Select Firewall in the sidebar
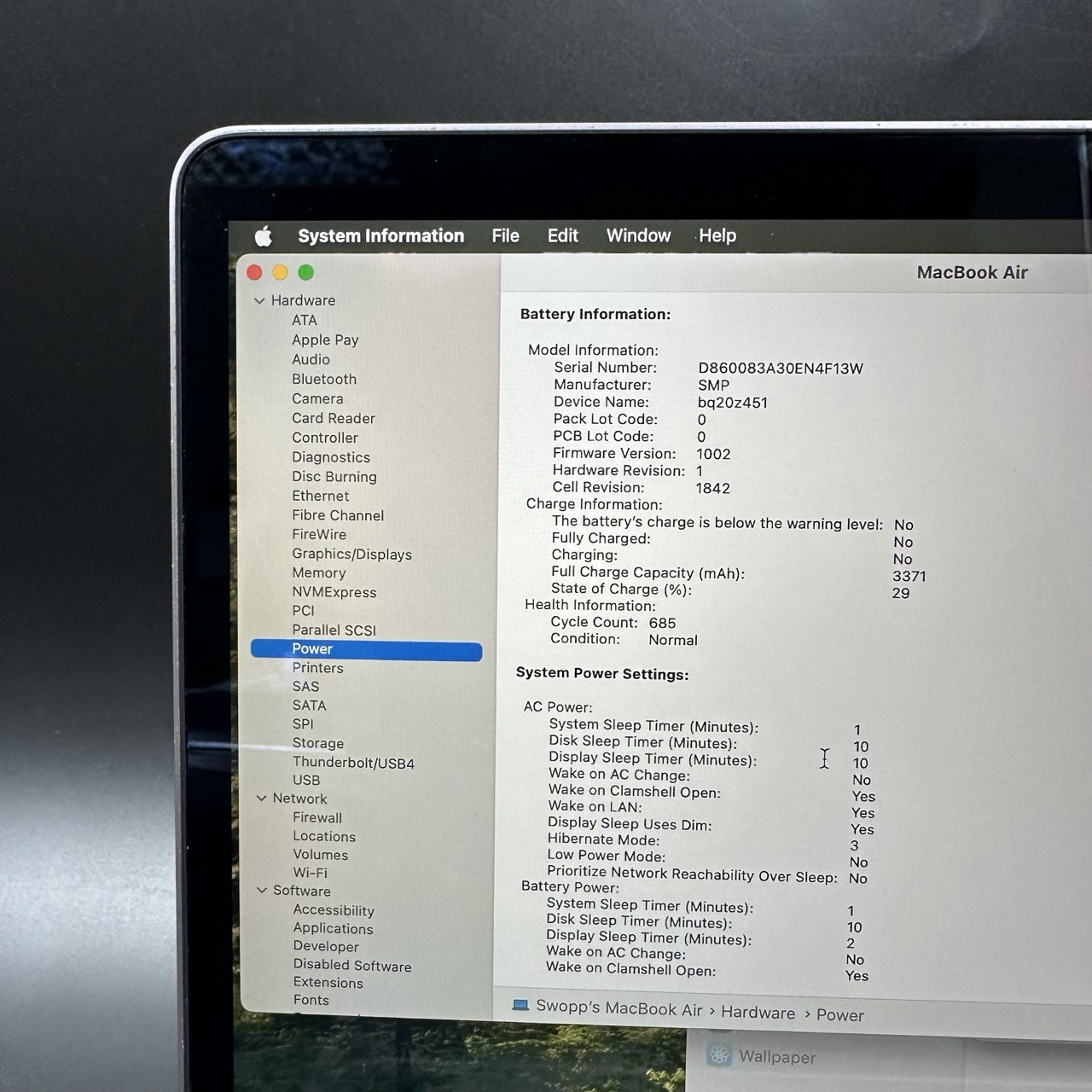Image resolution: width=1092 pixels, height=1092 pixels. (x=317, y=817)
